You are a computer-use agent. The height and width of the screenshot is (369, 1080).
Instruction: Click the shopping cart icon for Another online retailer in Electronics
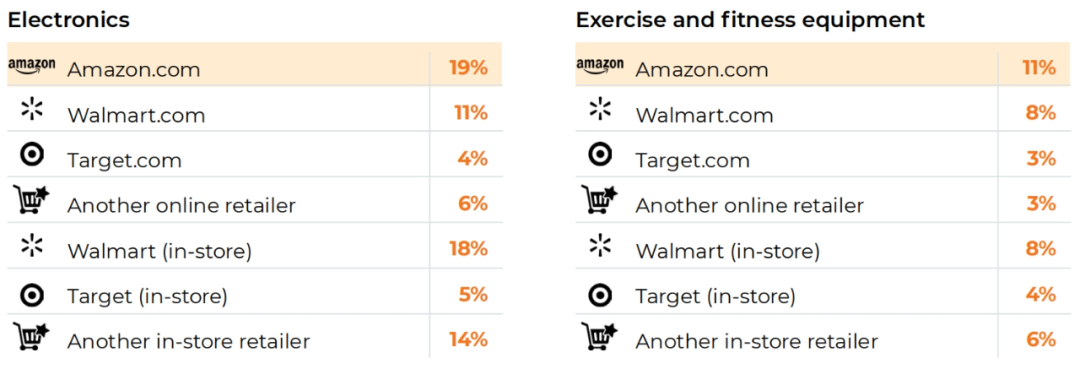click(x=32, y=200)
